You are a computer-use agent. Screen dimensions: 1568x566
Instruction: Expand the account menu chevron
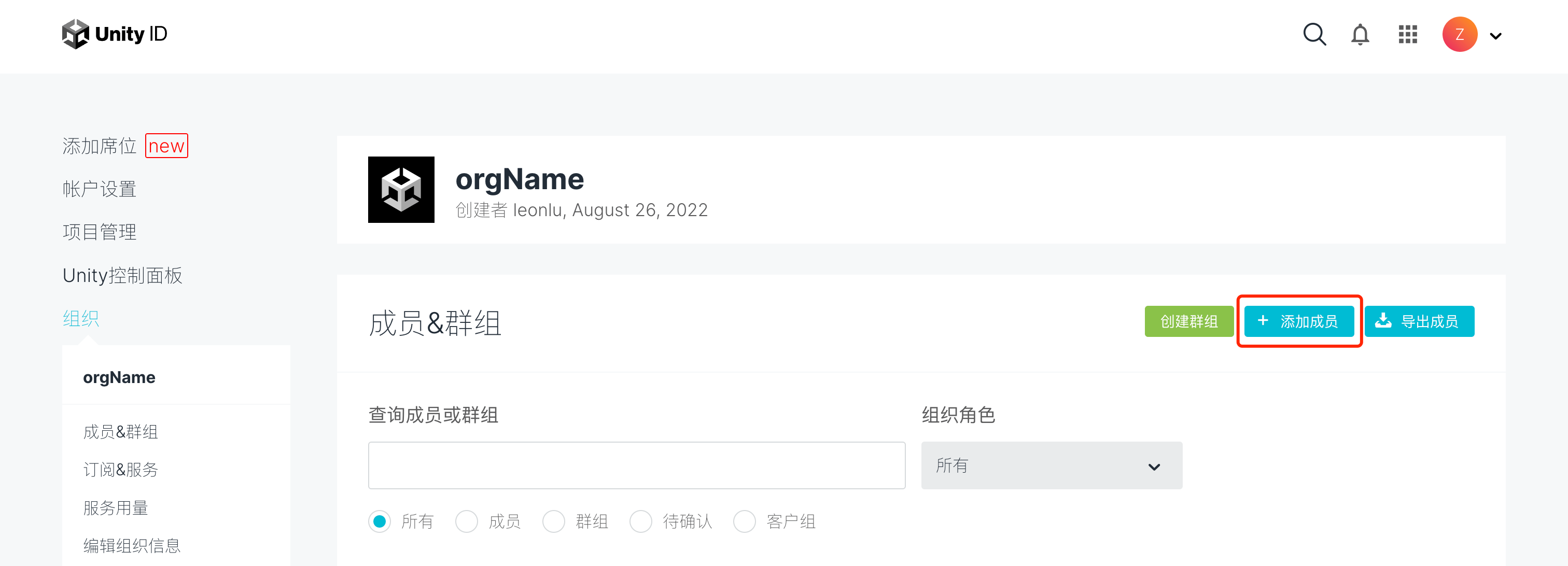pyautogui.click(x=1495, y=36)
